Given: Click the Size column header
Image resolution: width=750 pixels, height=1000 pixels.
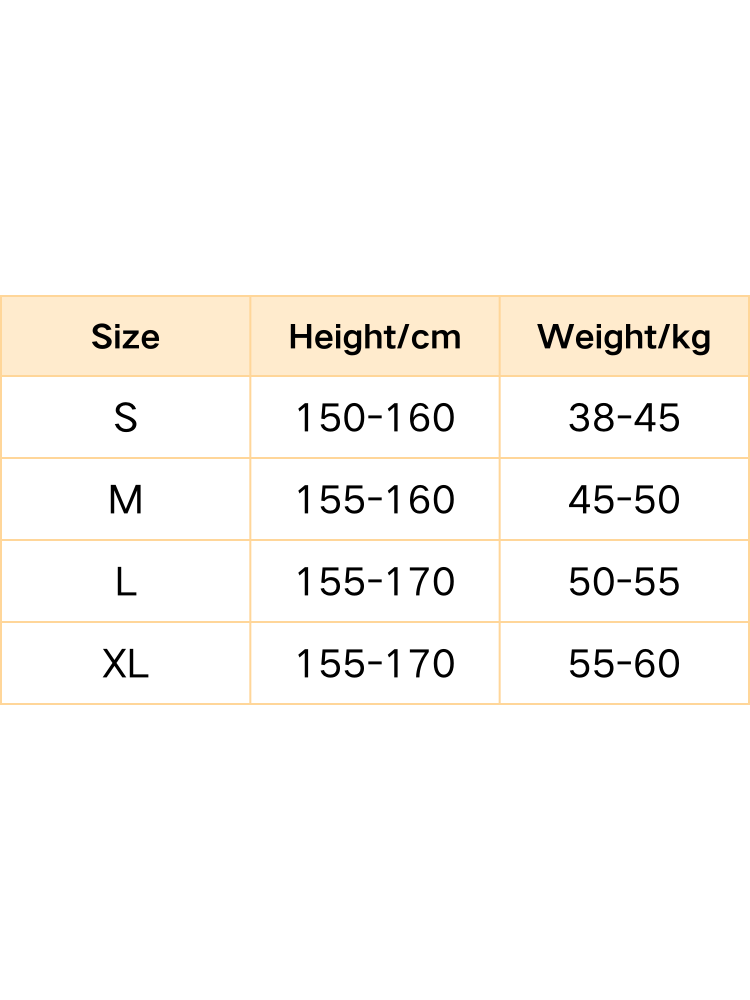Looking at the screenshot, I should click(x=125, y=337).
